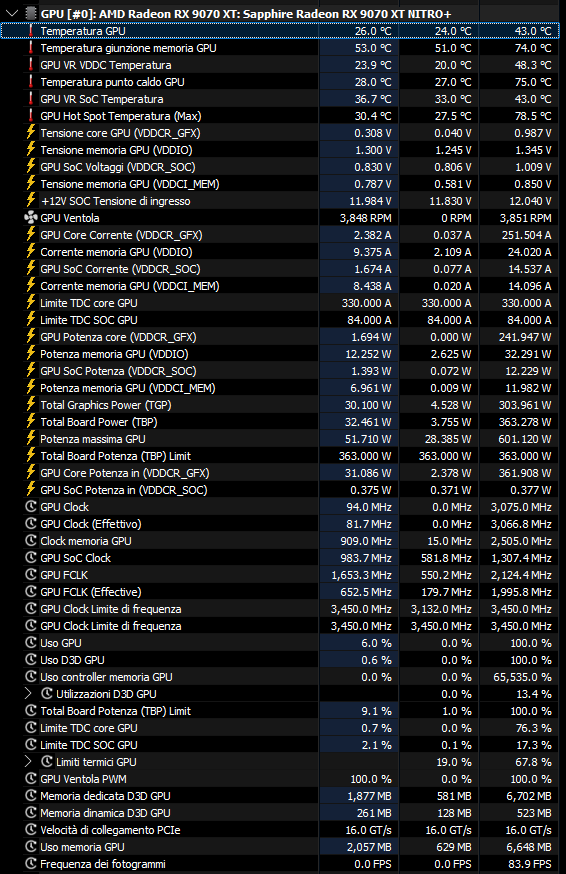Click lightning icon of +12V SOC Tensione di ingresso
Viewport: 566px width, 874px height.
pos(31,201)
